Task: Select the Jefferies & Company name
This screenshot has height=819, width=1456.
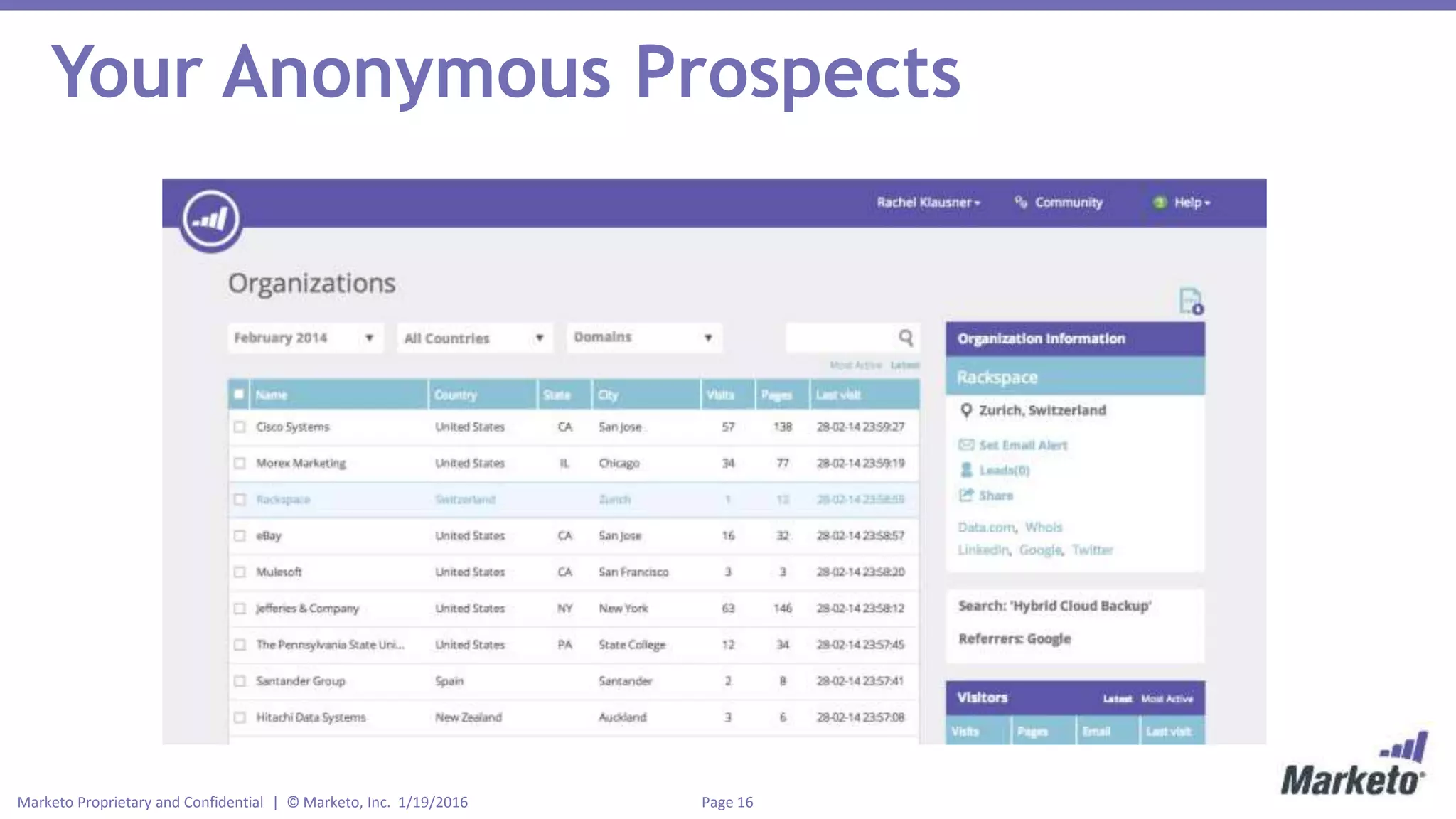Action: [307, 609]
